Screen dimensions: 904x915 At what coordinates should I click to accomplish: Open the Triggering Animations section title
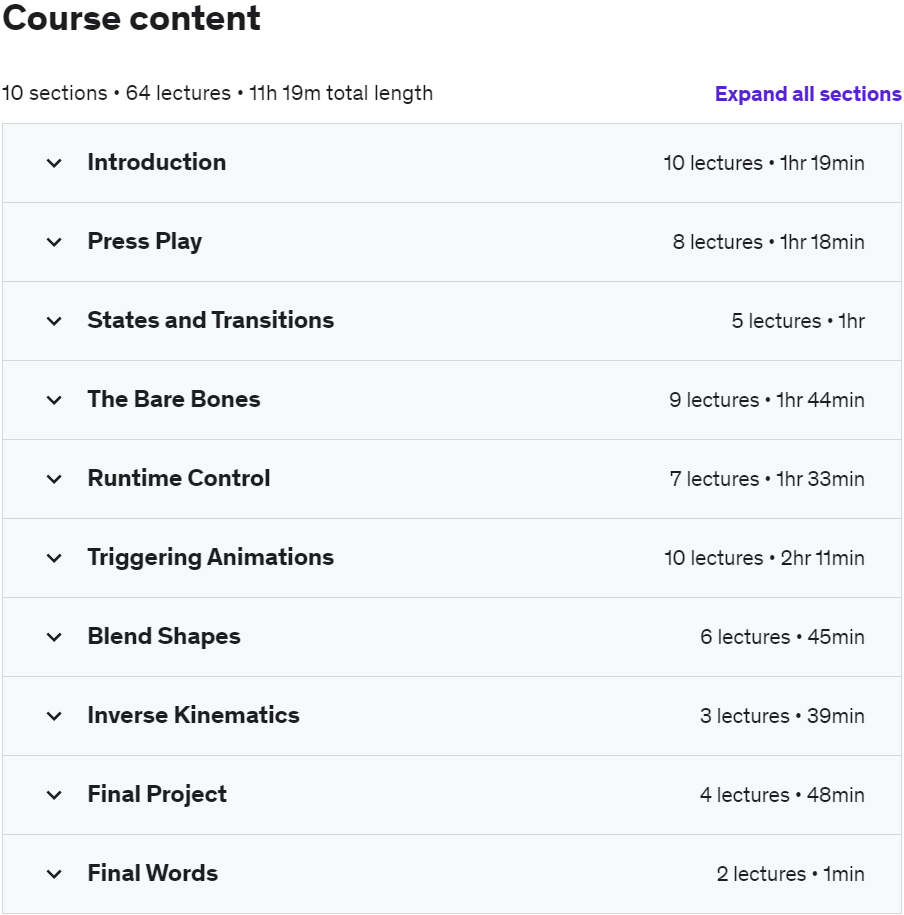210,557
